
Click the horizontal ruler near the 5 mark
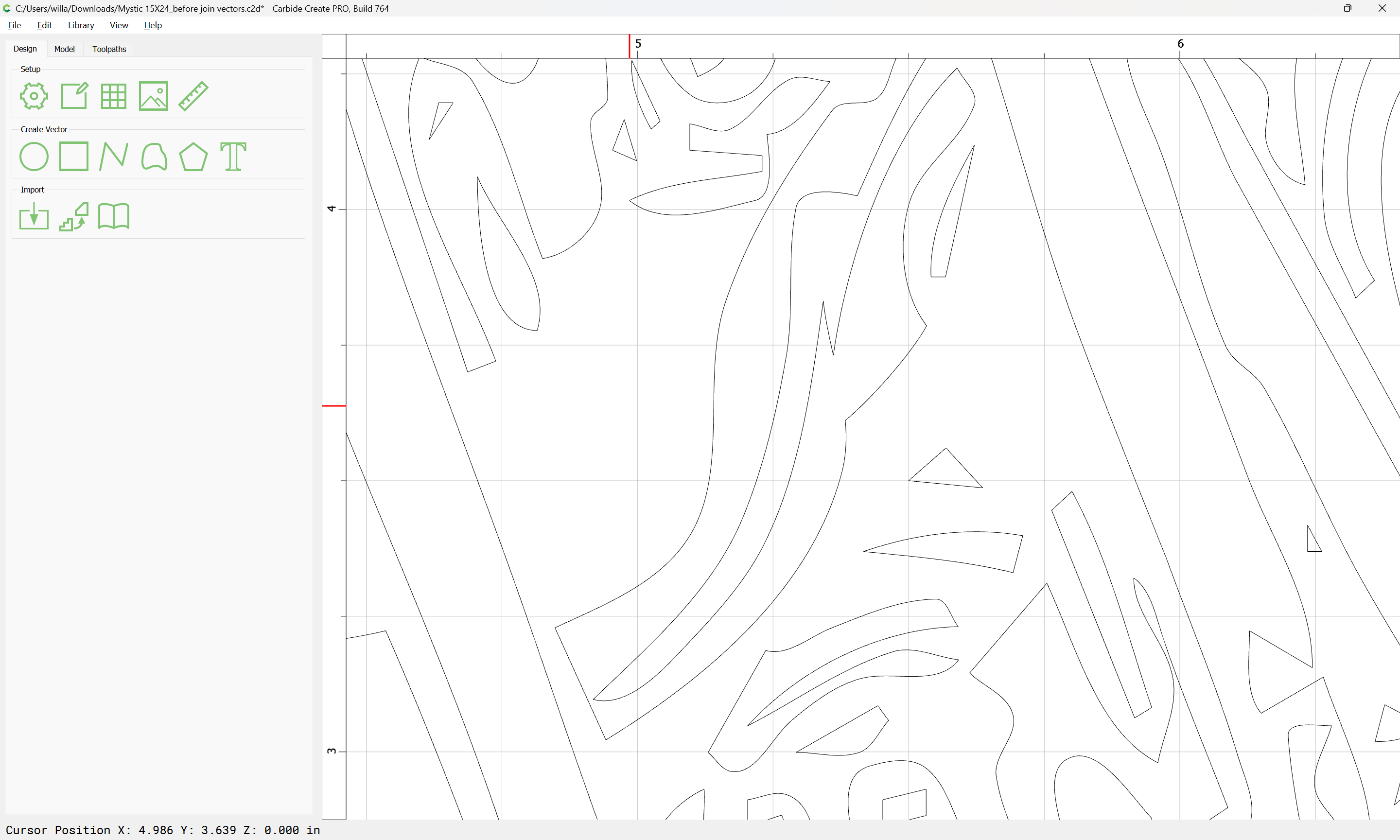coord(638,44)
